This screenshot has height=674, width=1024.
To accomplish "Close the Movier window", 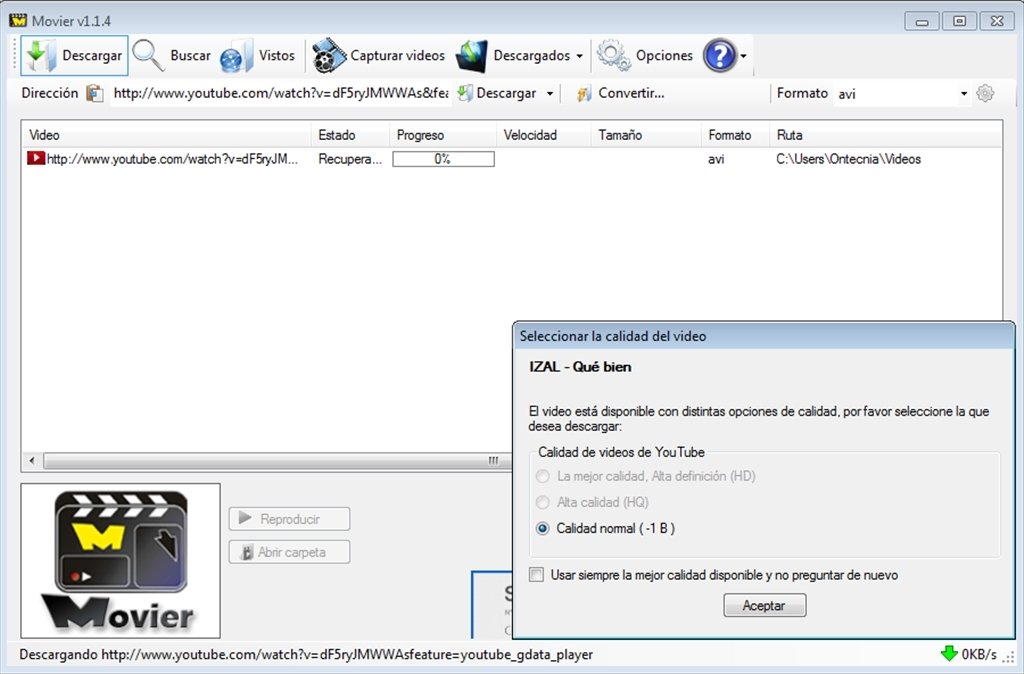I will coord(997,21).
